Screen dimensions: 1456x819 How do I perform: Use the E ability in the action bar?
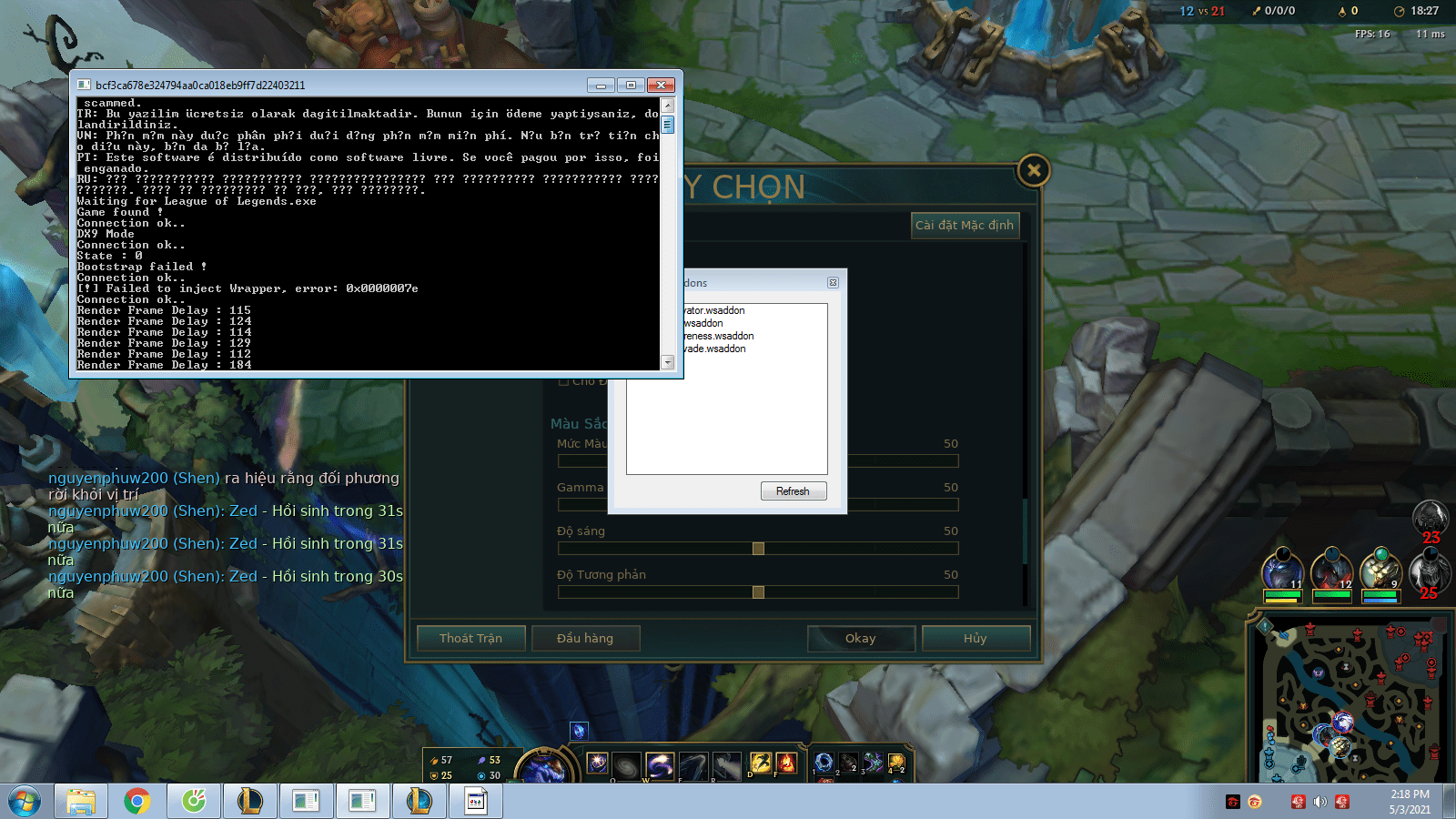click(693, 766)
